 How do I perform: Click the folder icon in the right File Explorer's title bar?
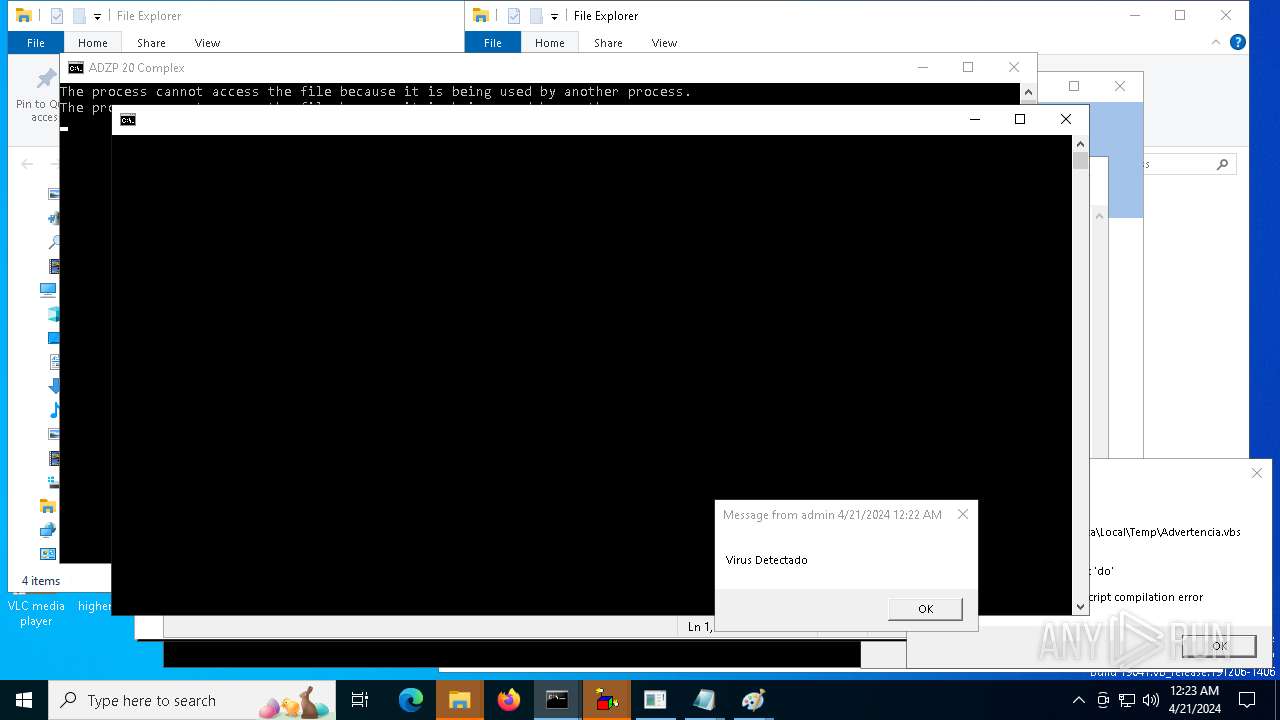[x=481, y=16]
